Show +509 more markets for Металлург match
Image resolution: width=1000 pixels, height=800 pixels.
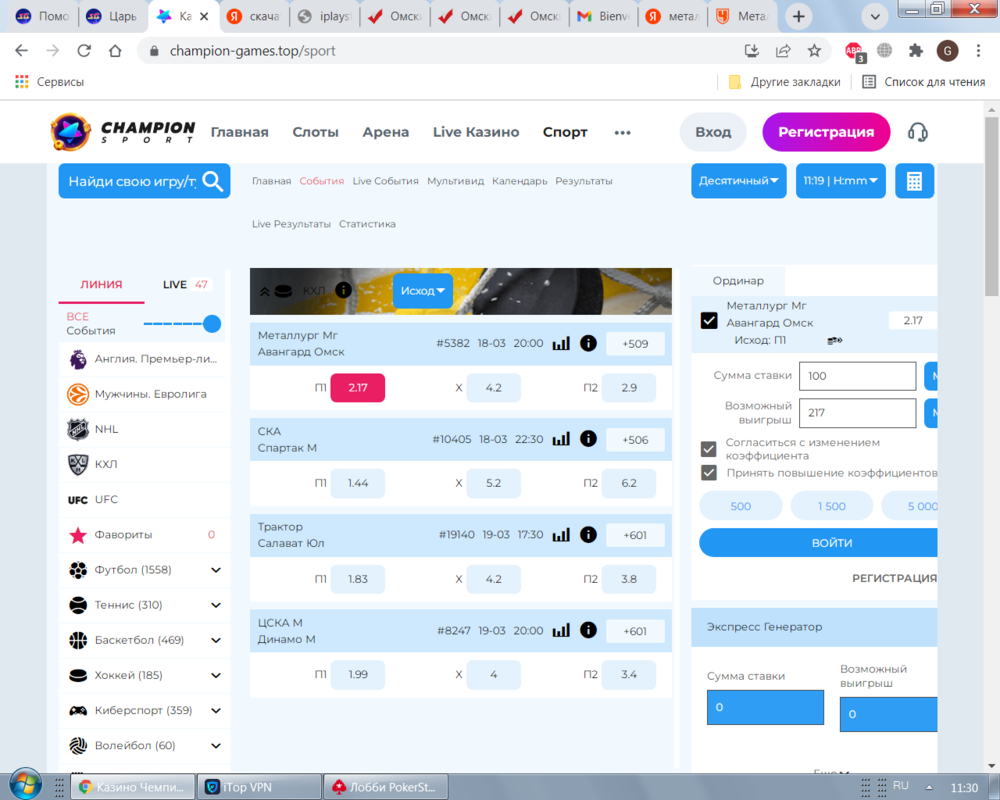click(635, 344)
